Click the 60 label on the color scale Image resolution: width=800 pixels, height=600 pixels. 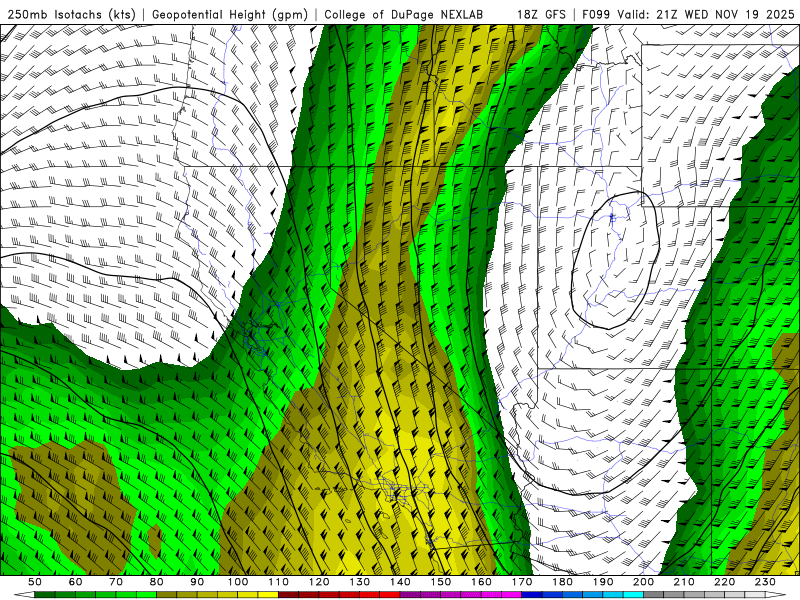76,582
